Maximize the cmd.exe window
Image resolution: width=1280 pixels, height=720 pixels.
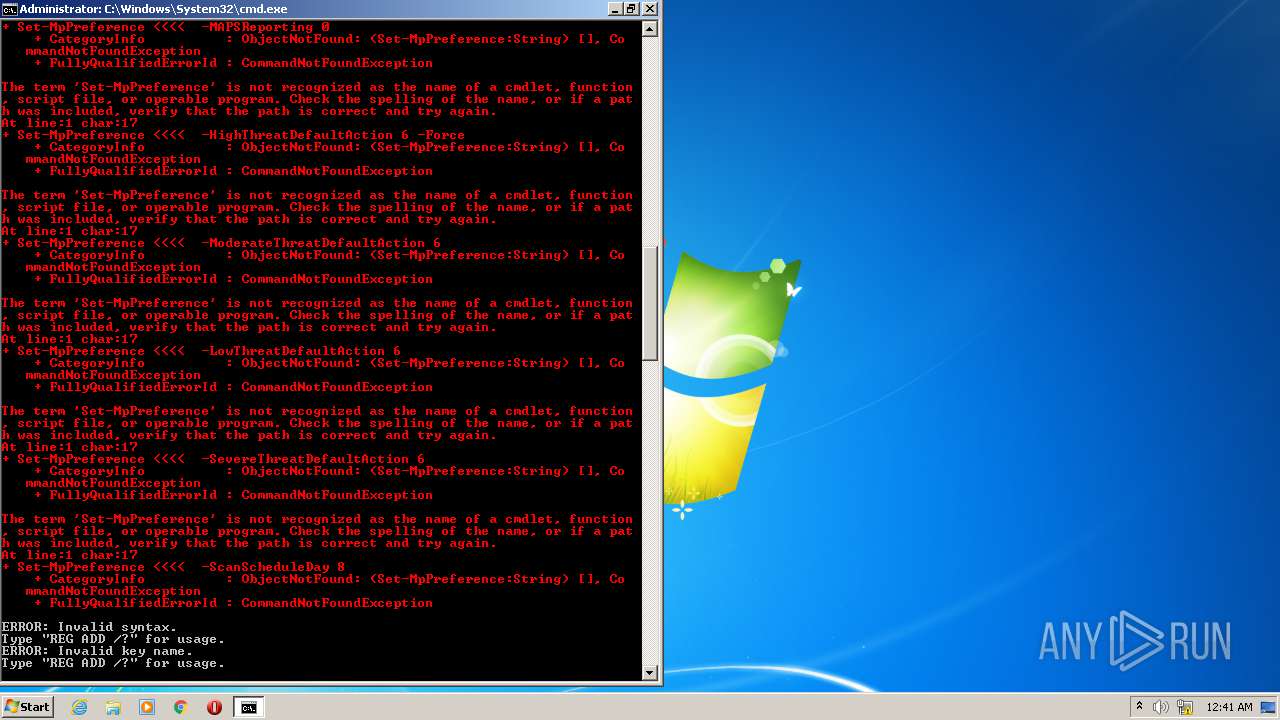coord(631,9)
